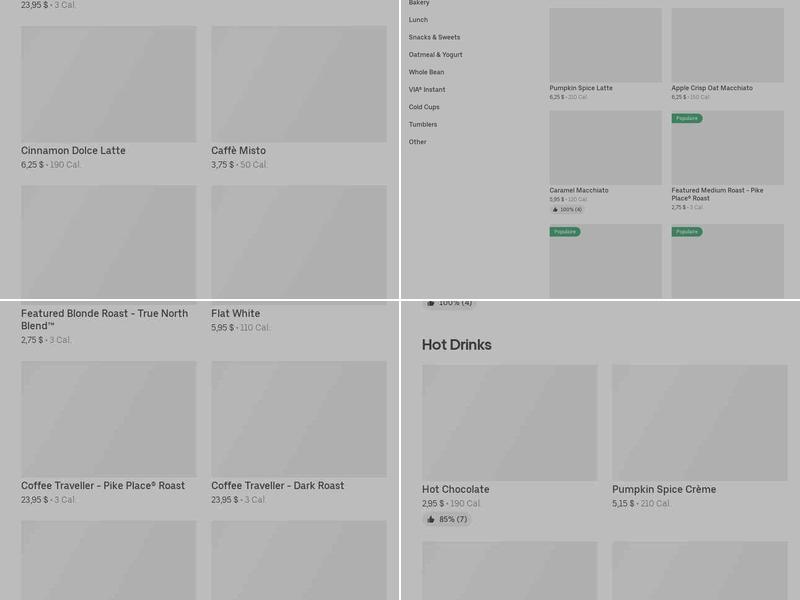Click the Coffee Traveller - Pike Place Roast image
The width and height of the screenshot is (800, 600).
[108, 419]
